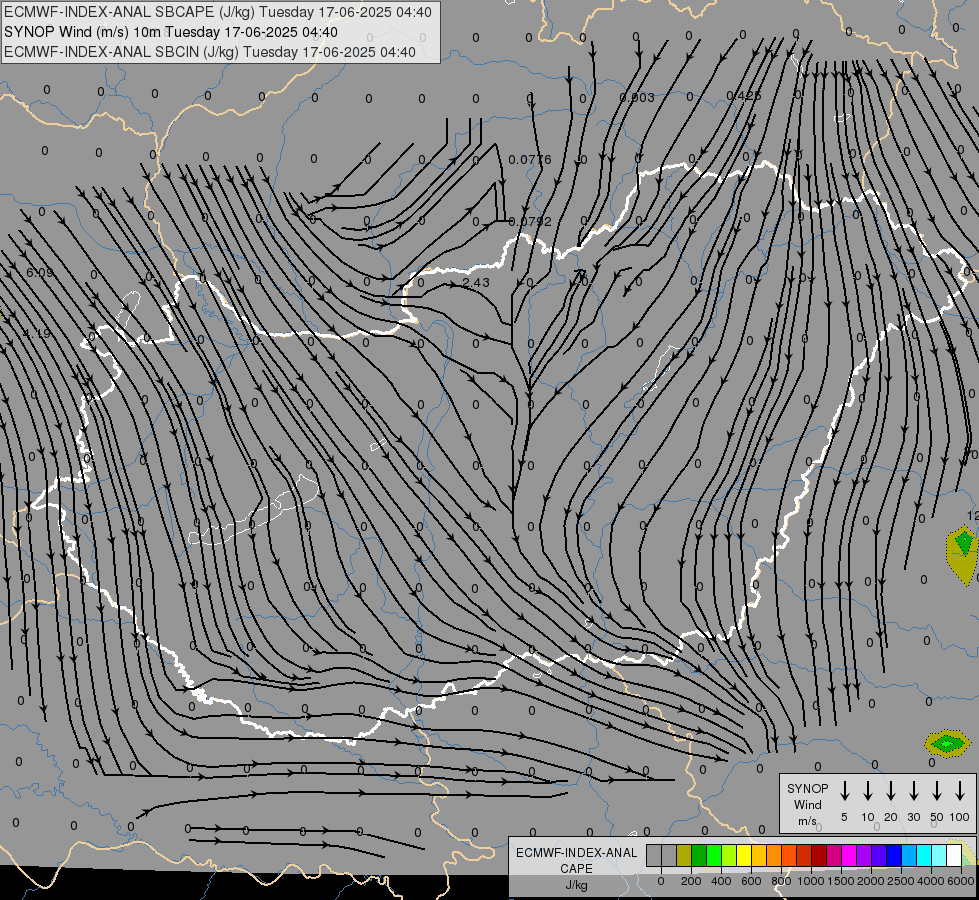Select the bright green CAPE legend swatch
Image resolution: width=979 pixels, height=900 pixels.
click(714, 855)
